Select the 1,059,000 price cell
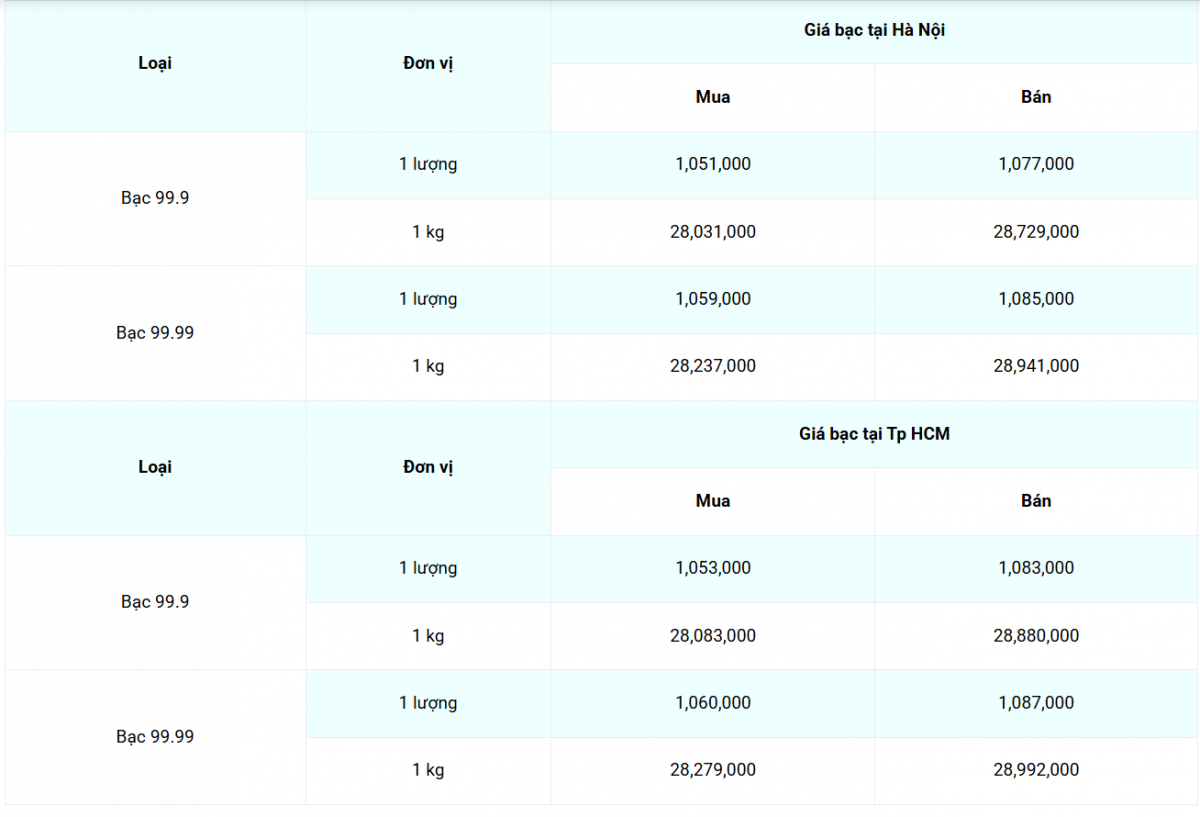The width and height of the screenshot is (1200, 817). tap(712, 299)
